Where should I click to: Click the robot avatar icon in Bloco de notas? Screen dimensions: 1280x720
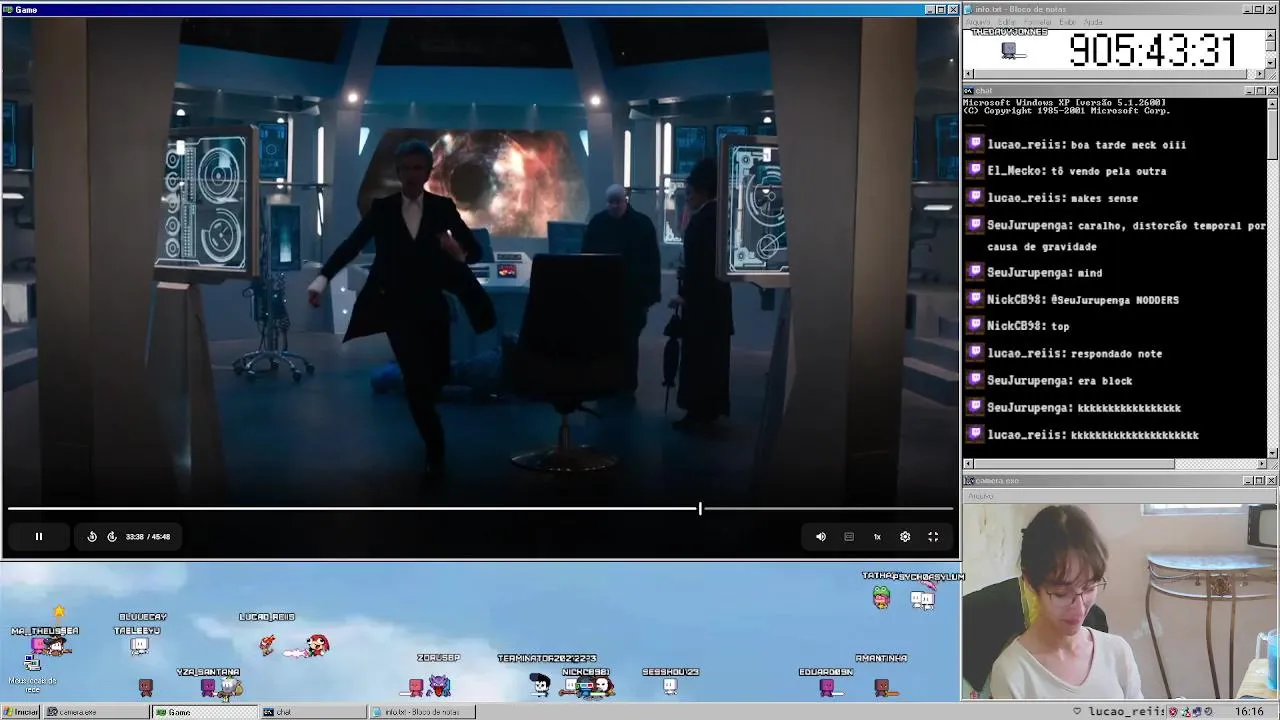(x=1009, y=49)
